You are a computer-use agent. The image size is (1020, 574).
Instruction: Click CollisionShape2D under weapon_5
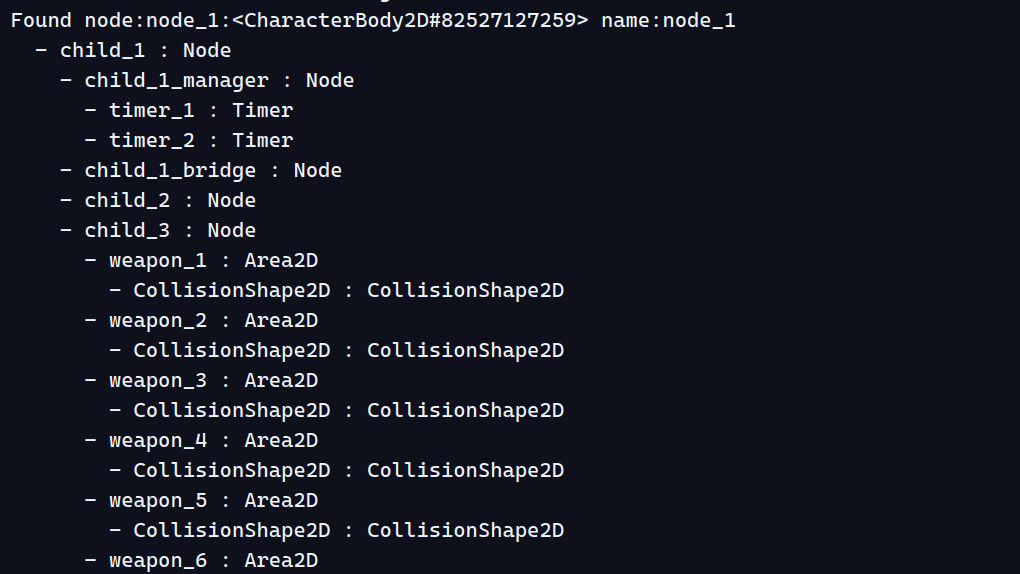click(336, 530)
